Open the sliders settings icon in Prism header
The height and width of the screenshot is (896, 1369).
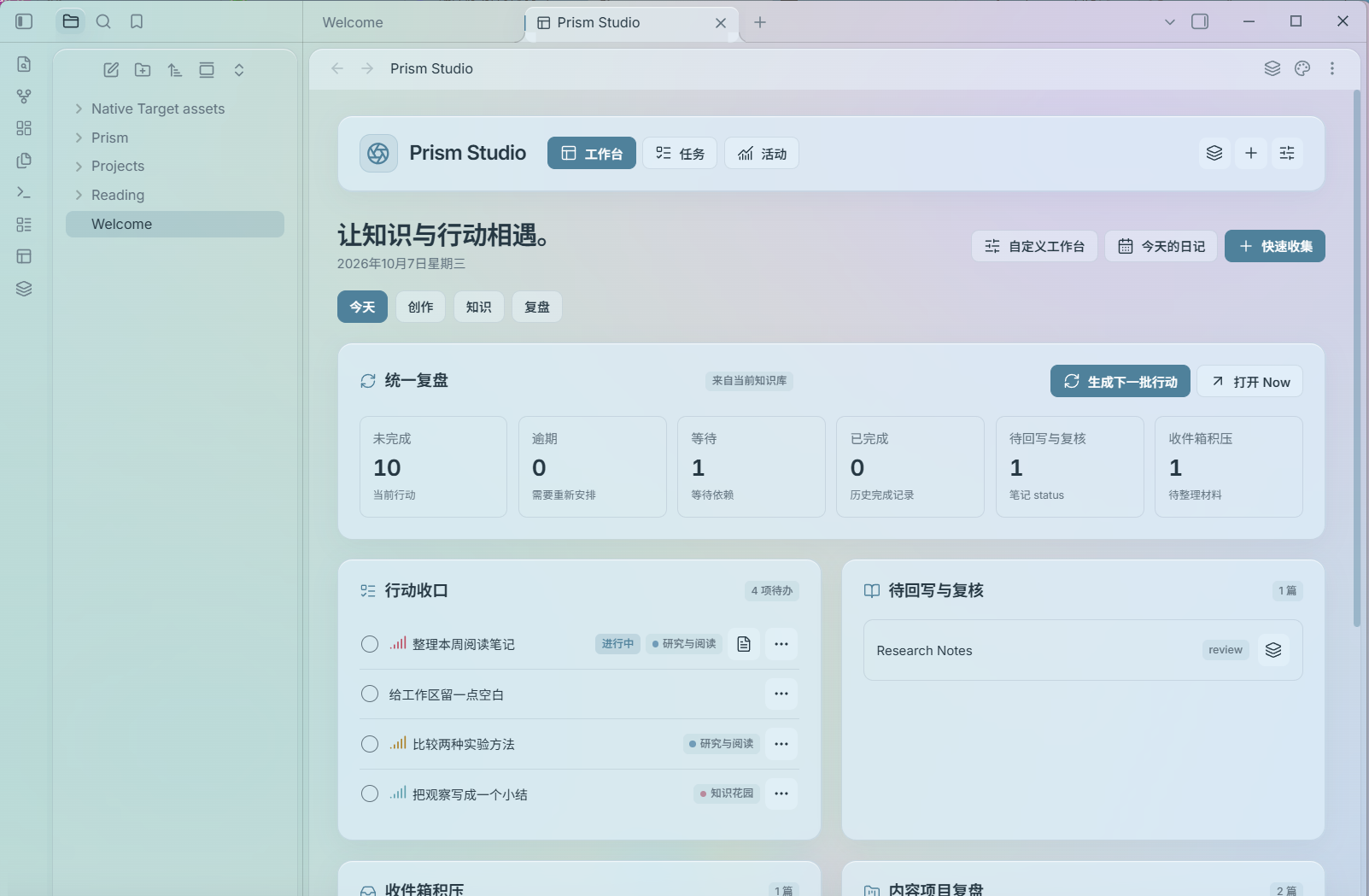[x=1287, y=153]
